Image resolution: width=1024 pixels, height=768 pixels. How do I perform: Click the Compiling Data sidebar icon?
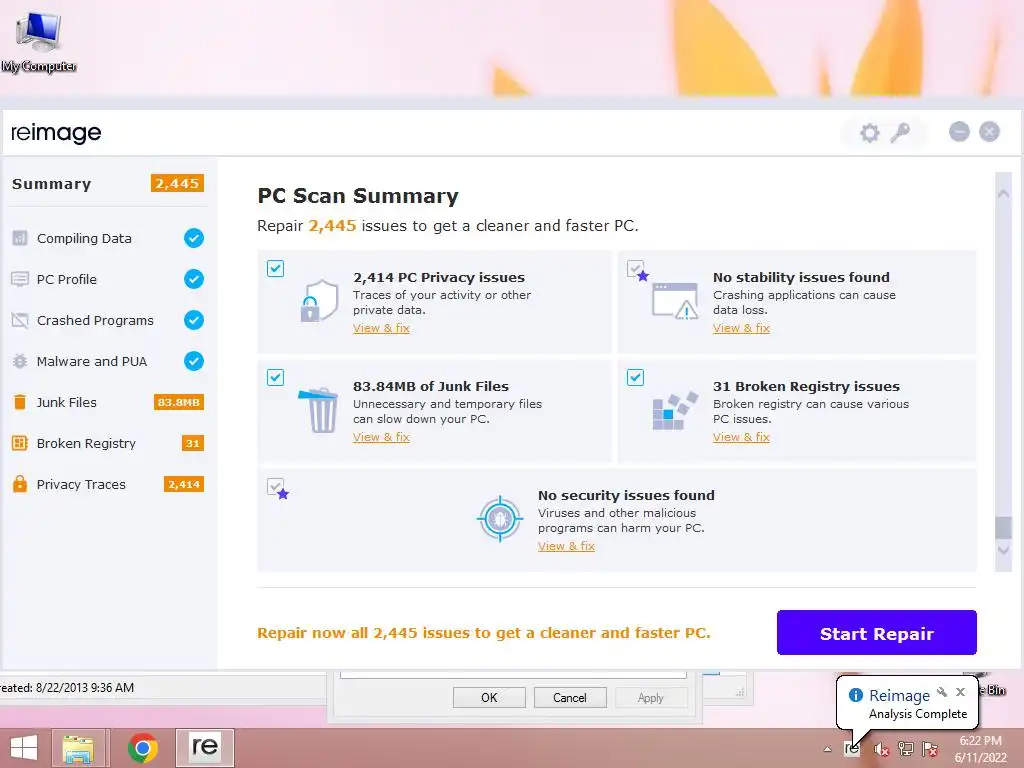coord(20,238)
